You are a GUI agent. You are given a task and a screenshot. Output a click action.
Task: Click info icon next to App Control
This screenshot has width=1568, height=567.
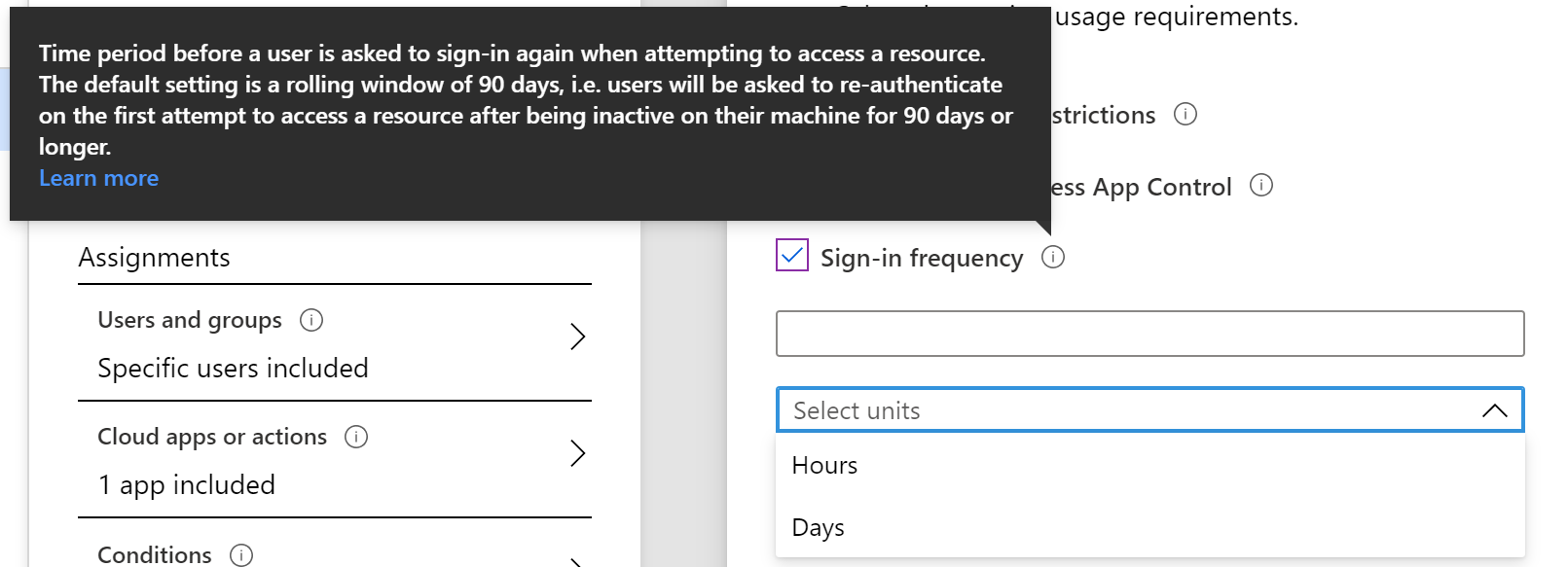point(1261,185)
